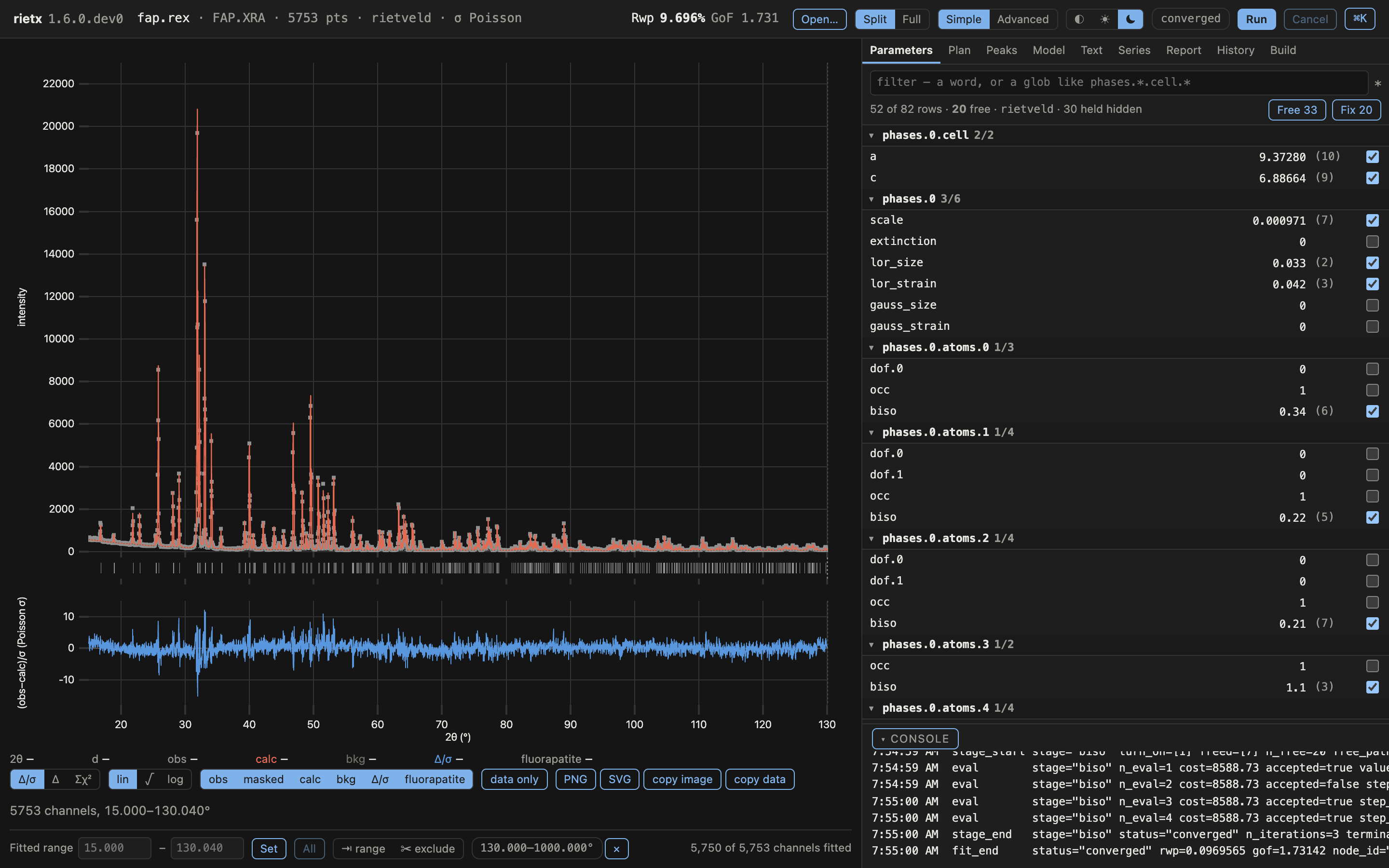
Task: Remove the 130.000–1000.000° excluded range
Action: [616, 849]
